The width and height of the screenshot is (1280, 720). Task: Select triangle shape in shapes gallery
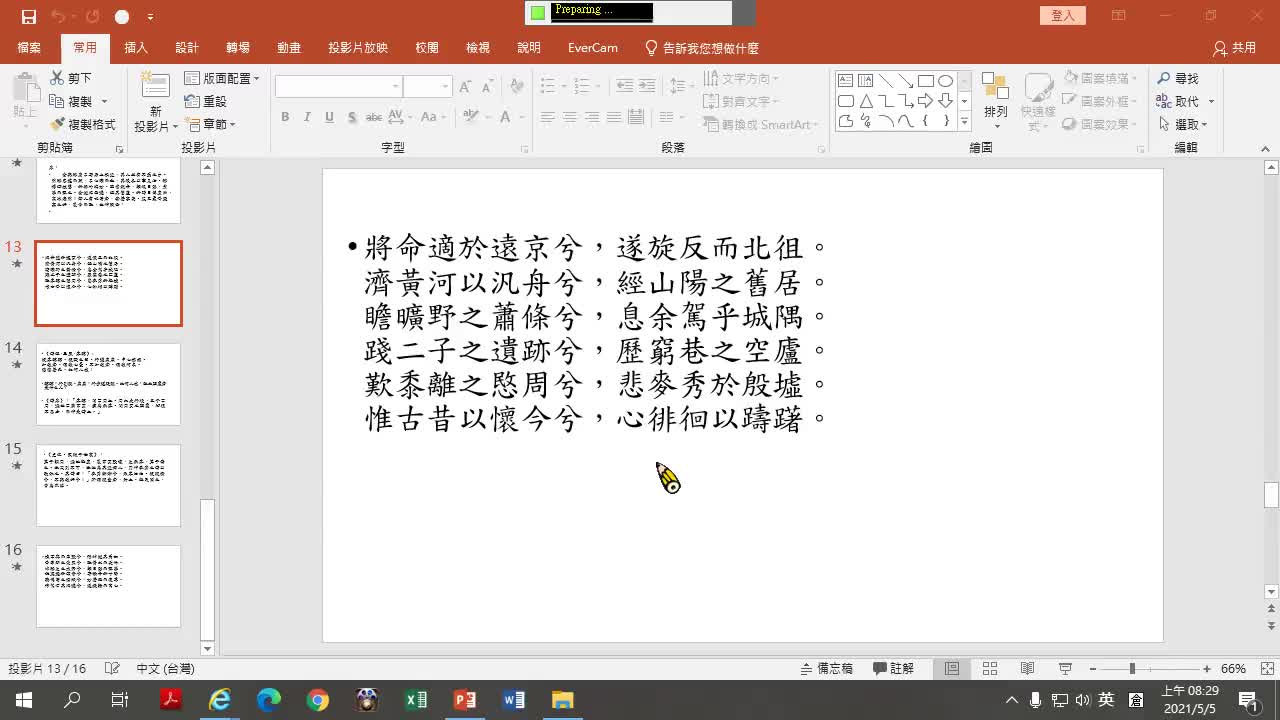(x=866, y=101)
